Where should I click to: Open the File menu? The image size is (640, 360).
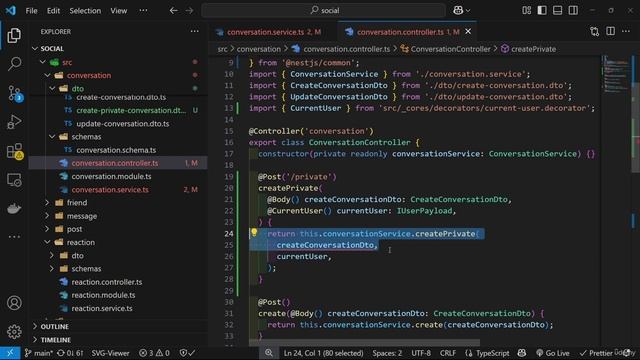(31, 11)
